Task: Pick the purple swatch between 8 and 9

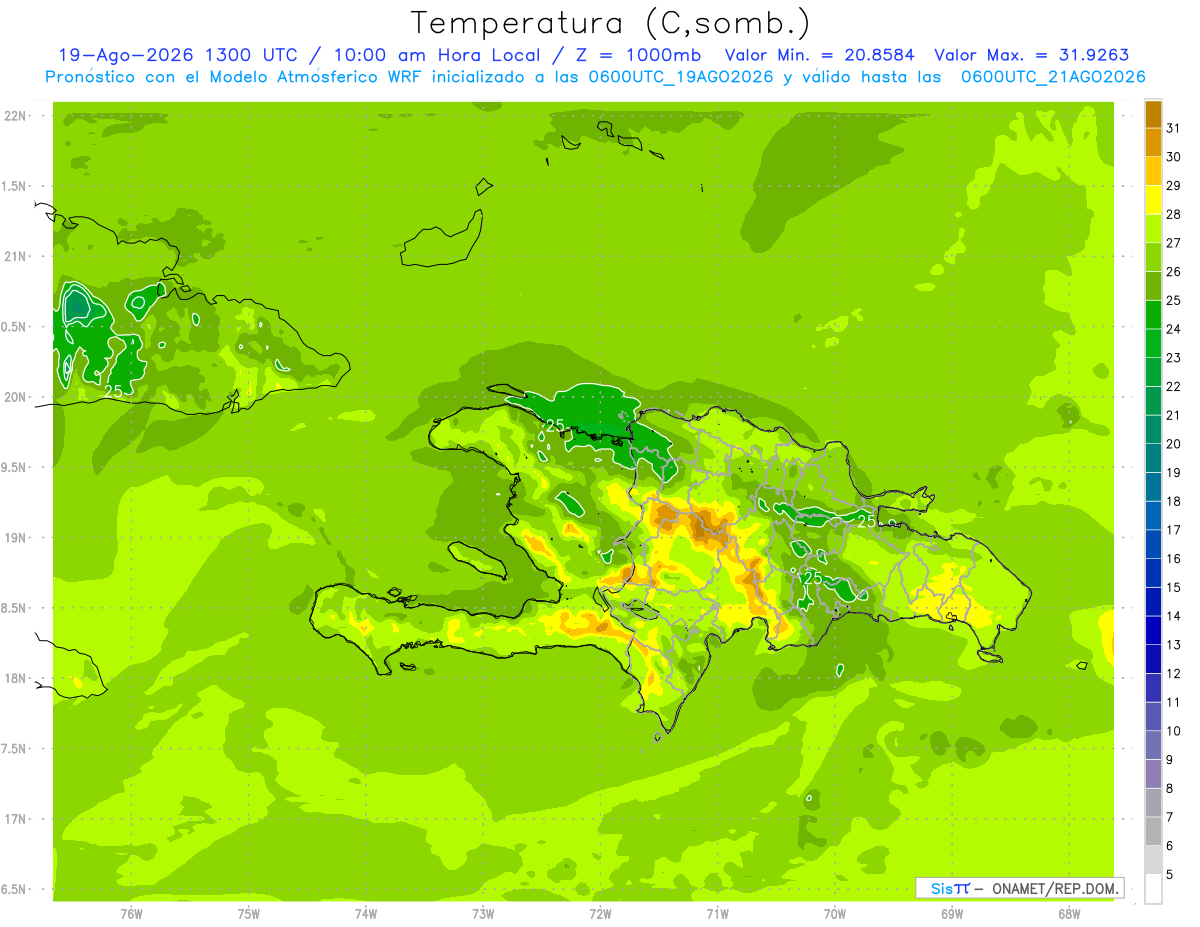Action: (x=1153, y=774)
